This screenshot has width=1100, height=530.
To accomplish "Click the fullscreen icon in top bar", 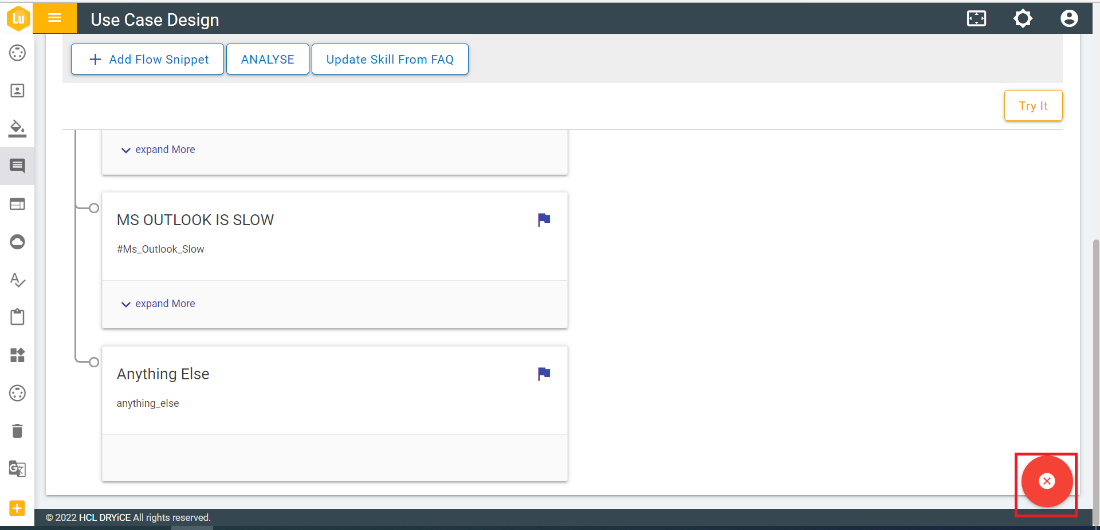I will (x=976, y=19).
